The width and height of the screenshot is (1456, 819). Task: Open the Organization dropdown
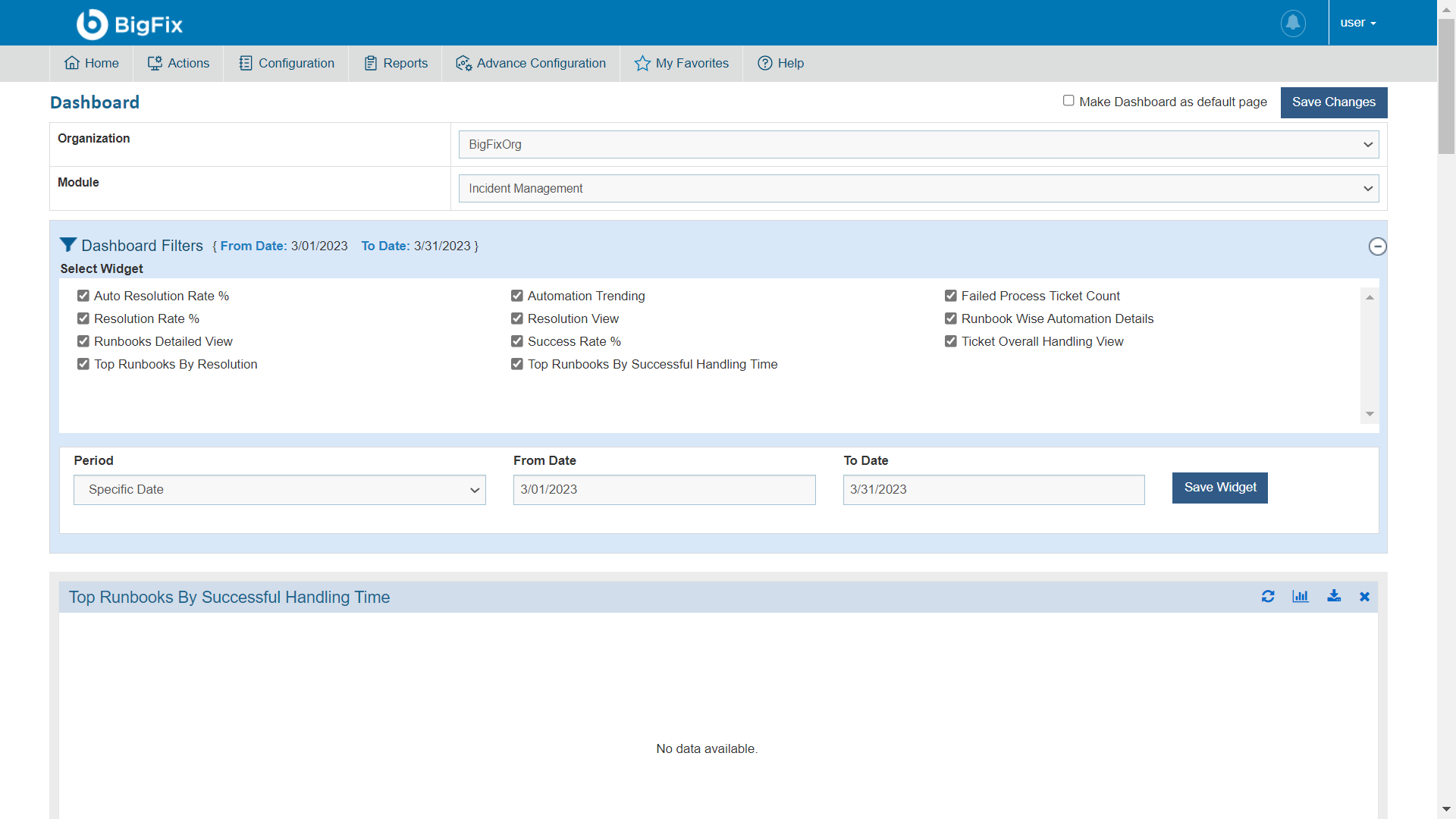click(x=918, y=145)
